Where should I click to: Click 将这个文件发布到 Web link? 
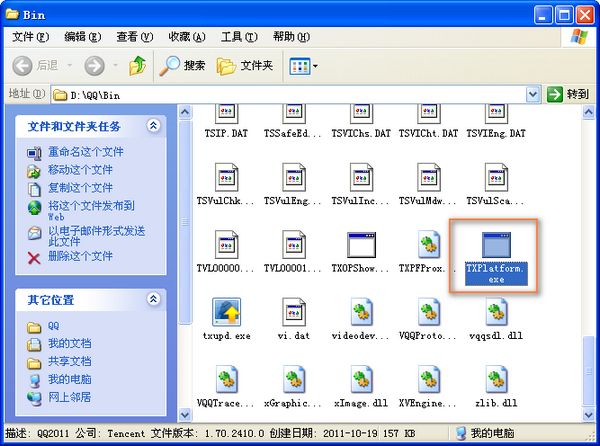coord(91,211)
